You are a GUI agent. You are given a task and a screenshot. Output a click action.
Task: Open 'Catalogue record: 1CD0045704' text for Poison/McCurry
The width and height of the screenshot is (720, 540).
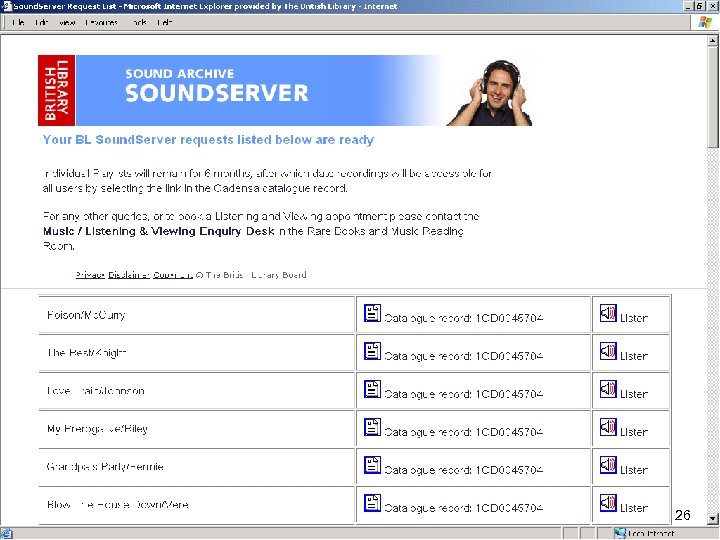[464, 318]
